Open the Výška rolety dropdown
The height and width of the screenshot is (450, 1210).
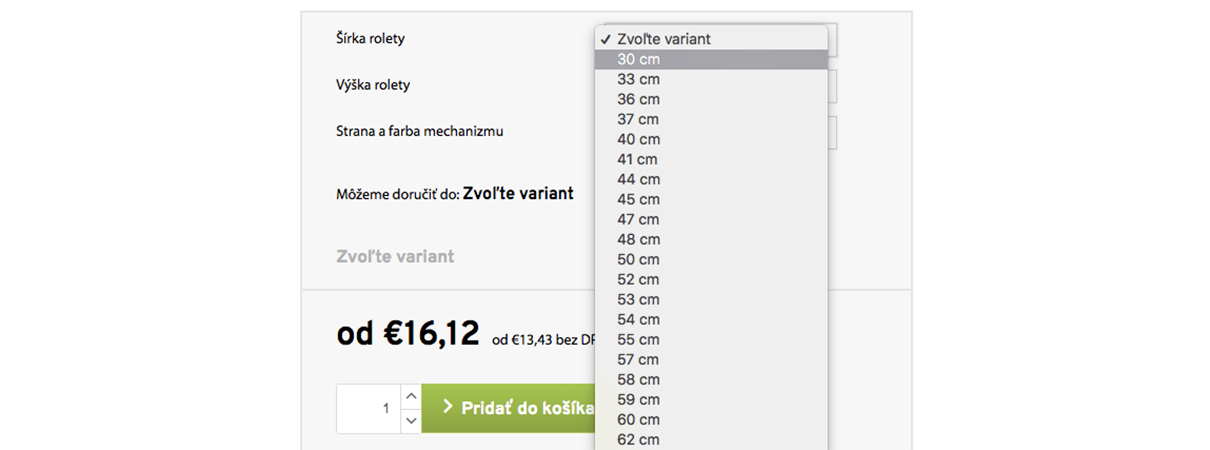(x=832, y=86)
